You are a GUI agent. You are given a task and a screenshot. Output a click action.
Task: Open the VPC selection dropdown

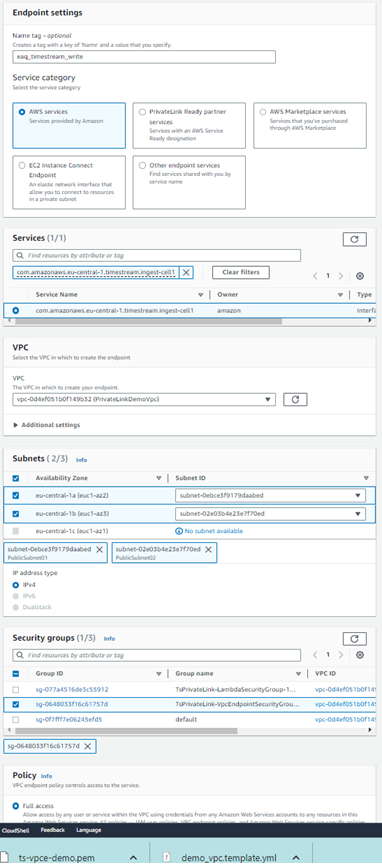click(144, 399)
